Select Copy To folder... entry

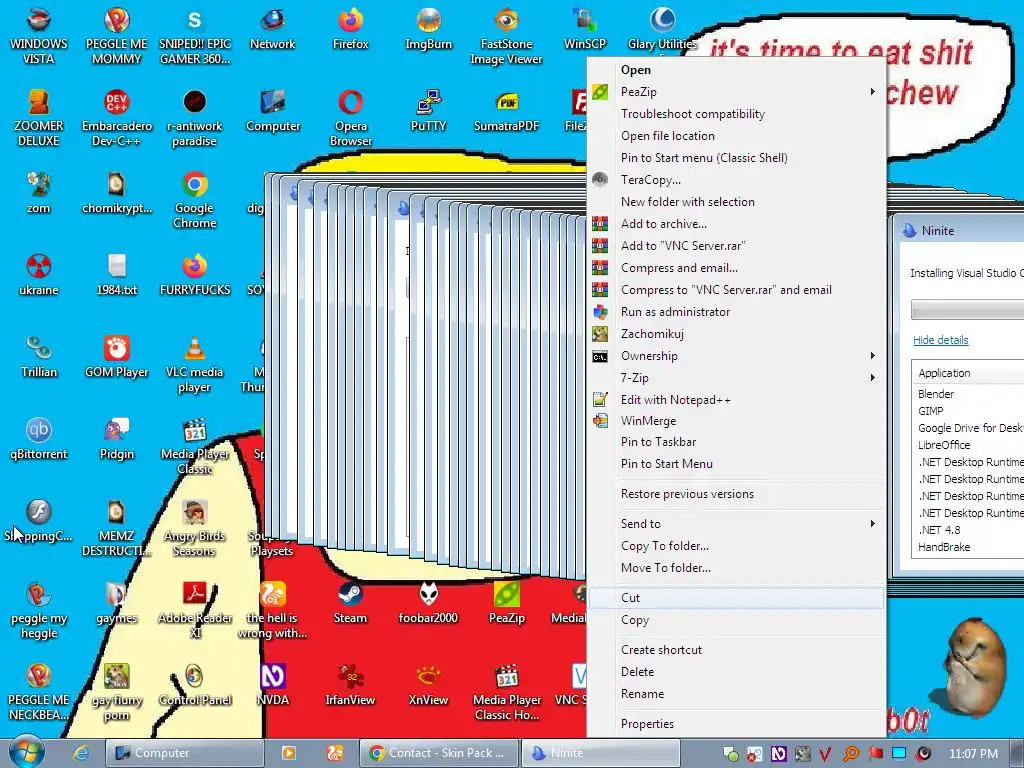[736, 546]
